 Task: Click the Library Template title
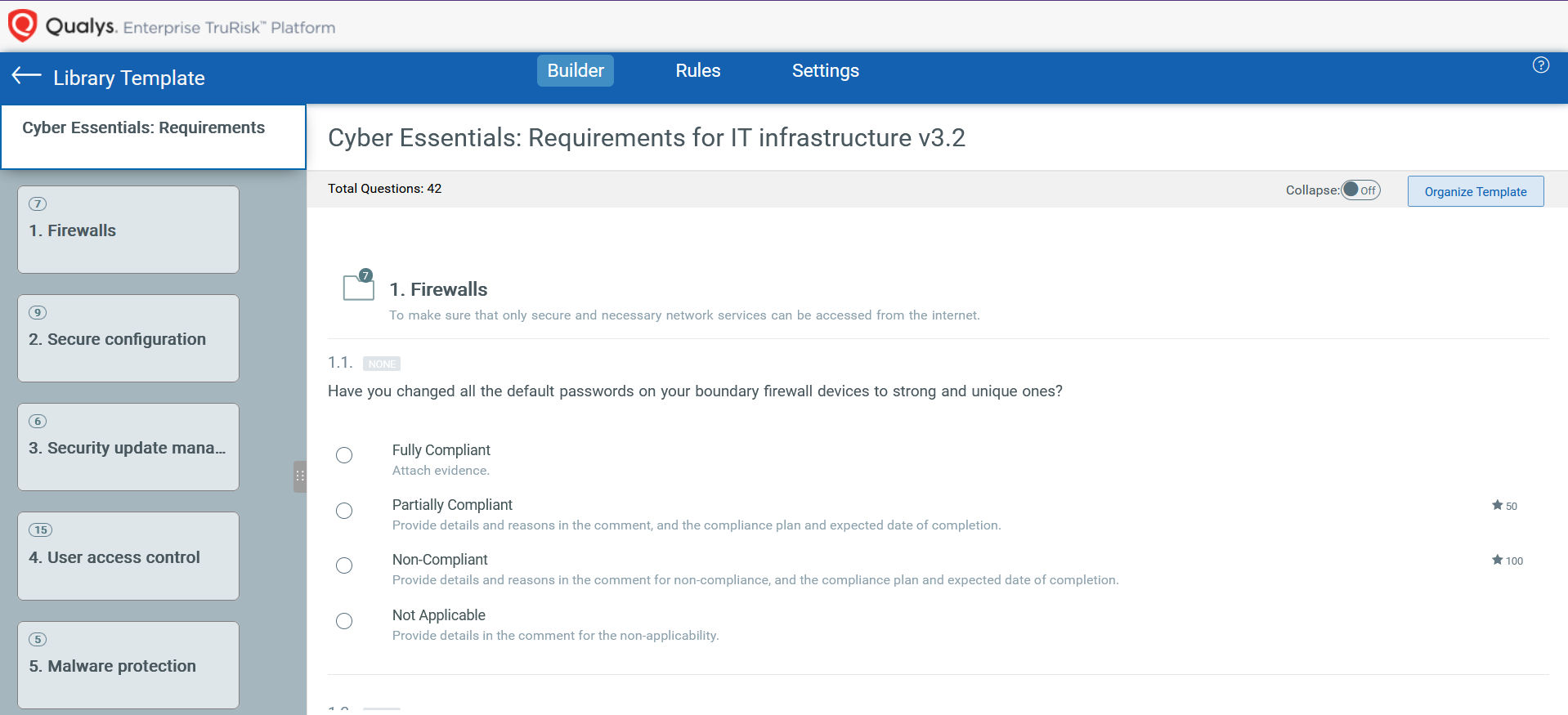129,78
